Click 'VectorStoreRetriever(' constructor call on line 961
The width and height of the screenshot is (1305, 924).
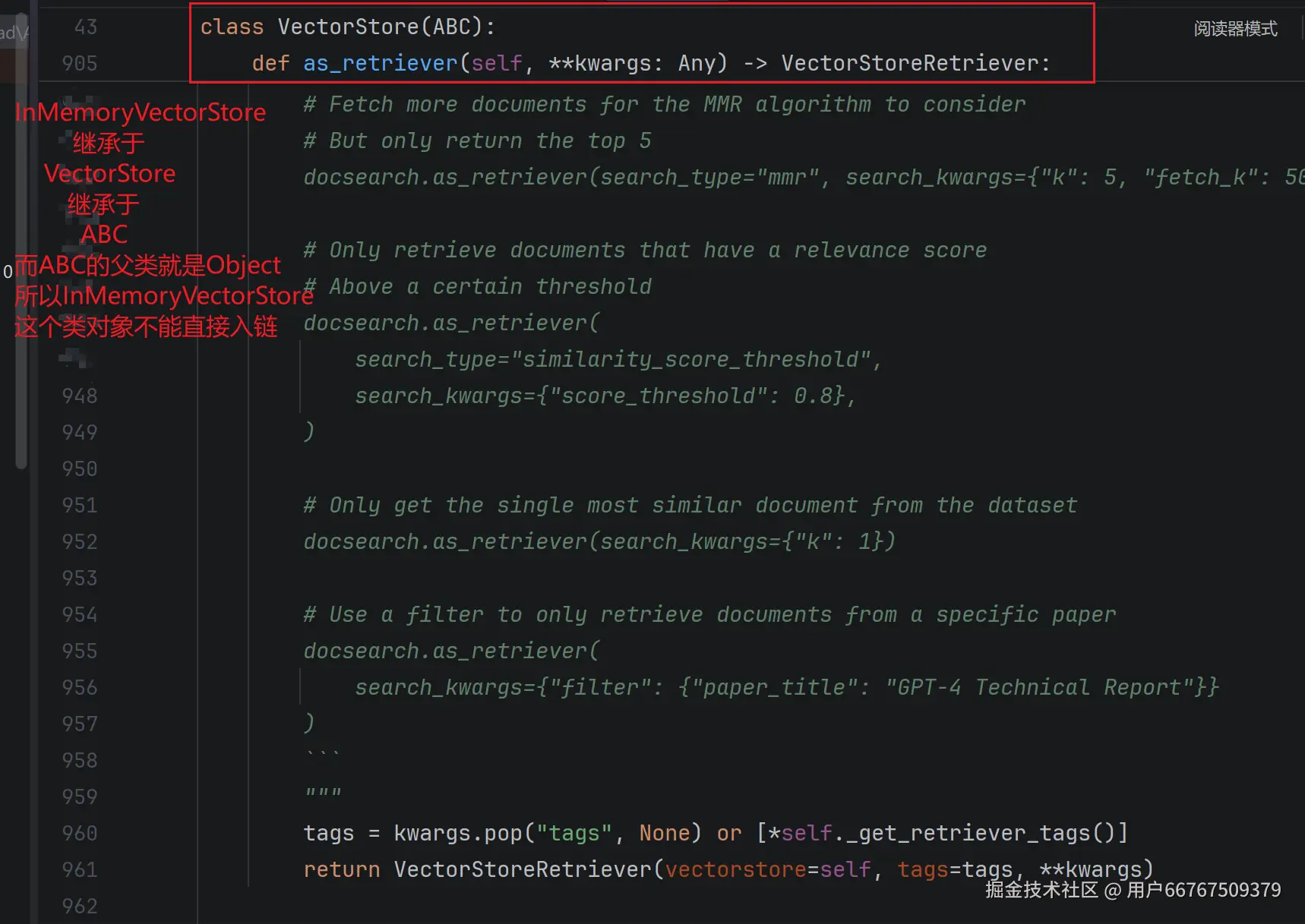tap(529, 869)
